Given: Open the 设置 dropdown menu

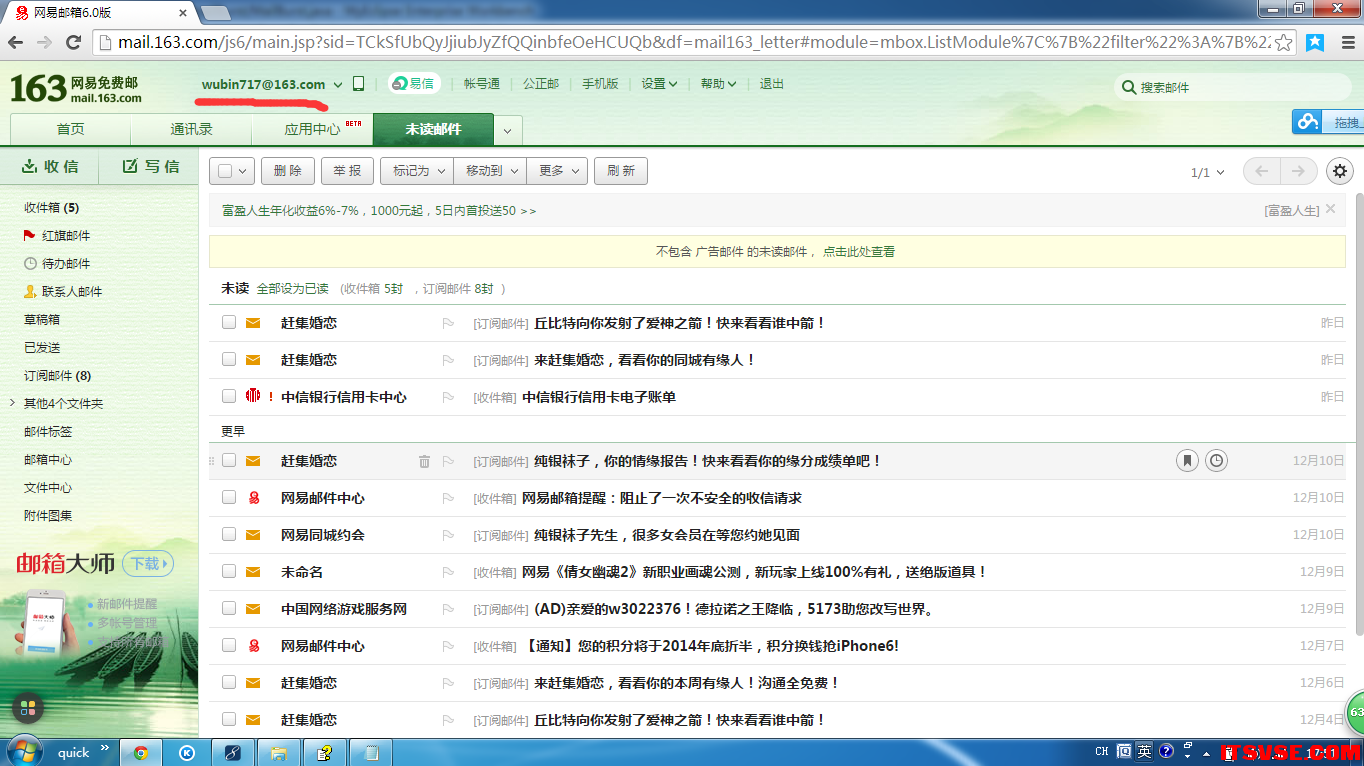Looking at the screenshot, I should 660,84.
